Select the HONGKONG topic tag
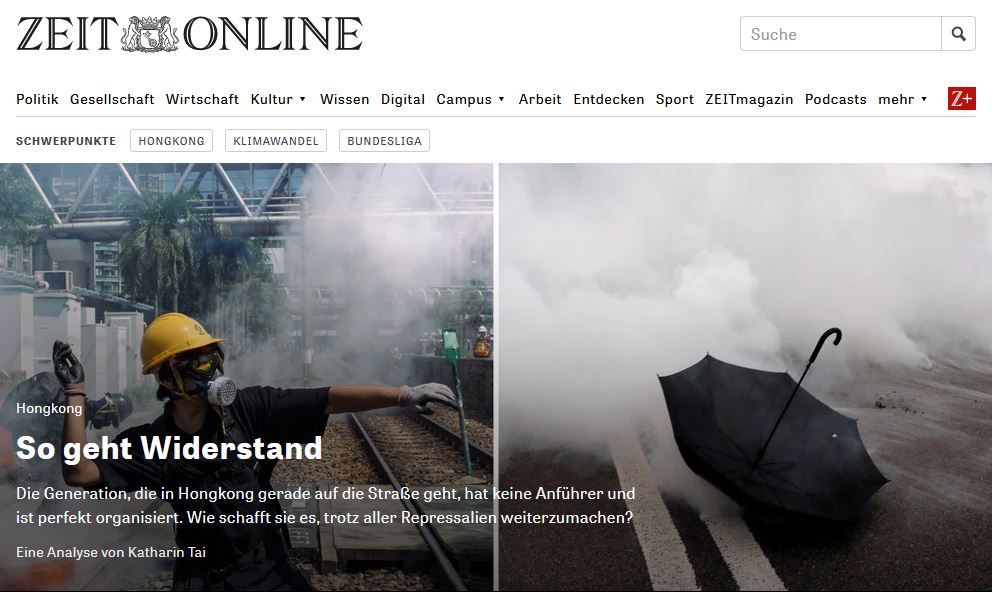Screen dimensions: 992x598 (171, 140)
